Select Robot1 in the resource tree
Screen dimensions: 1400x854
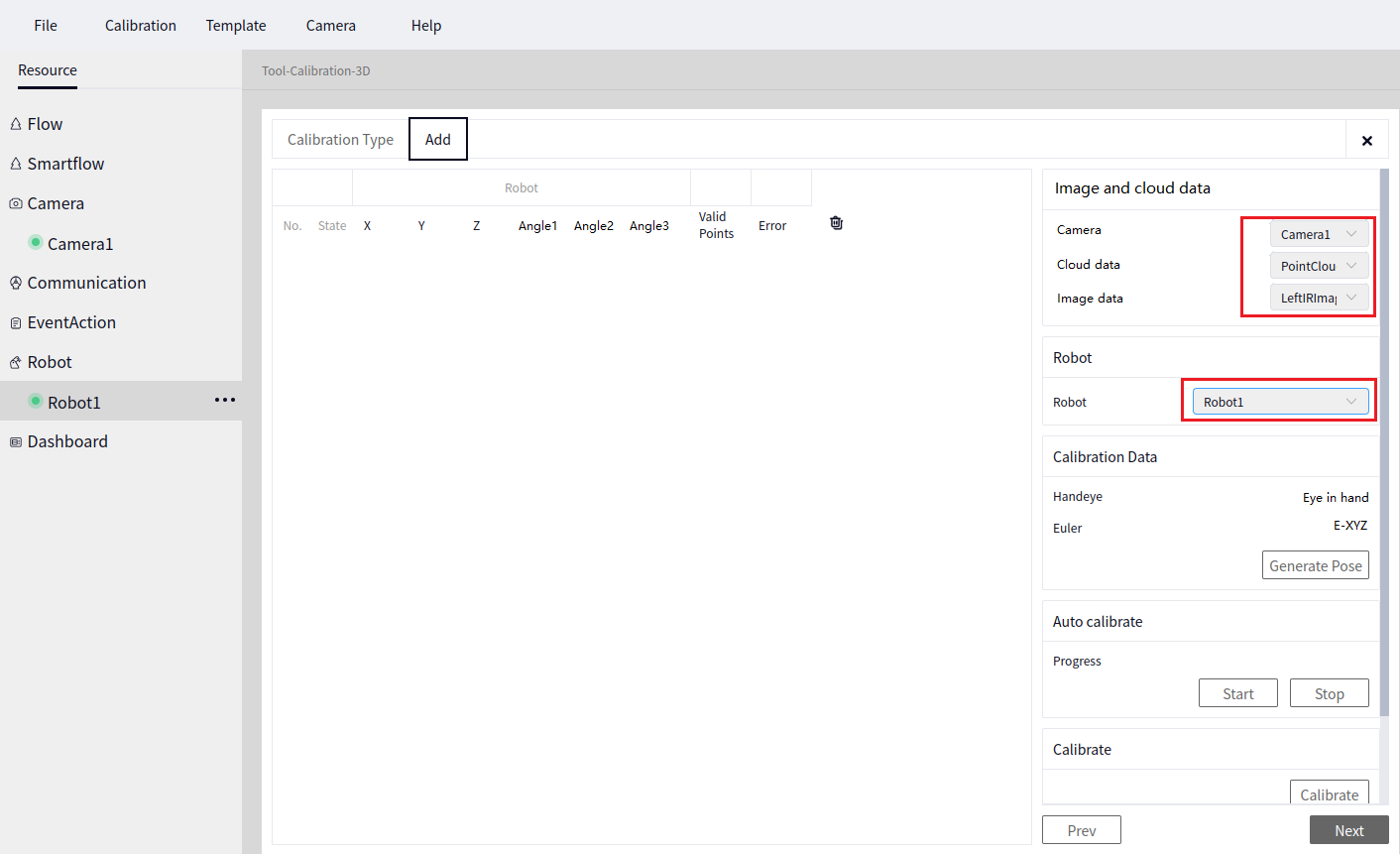click(x=74, y=402)
